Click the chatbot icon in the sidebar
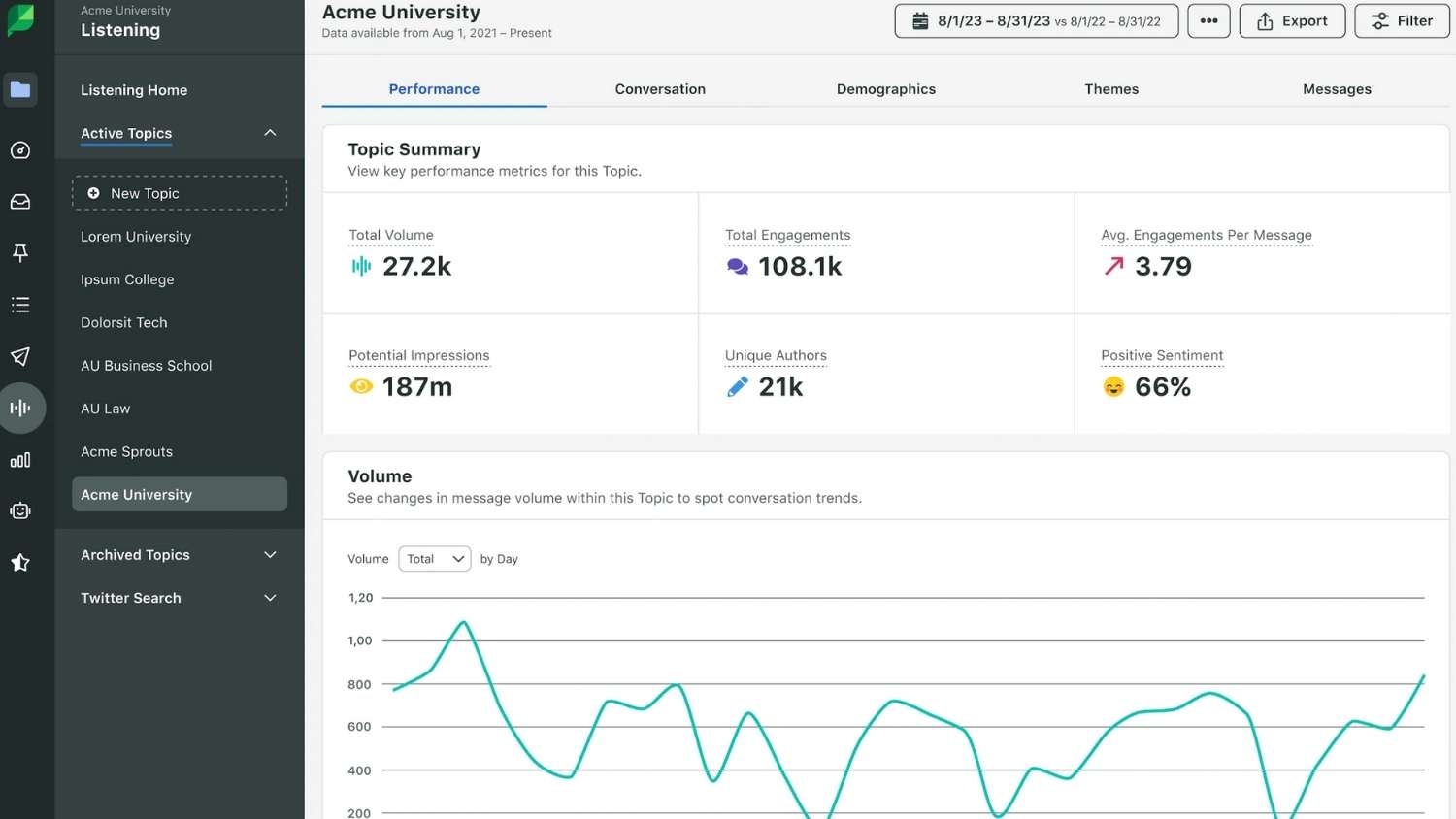 pyautogui.click(x=19, y=510)
